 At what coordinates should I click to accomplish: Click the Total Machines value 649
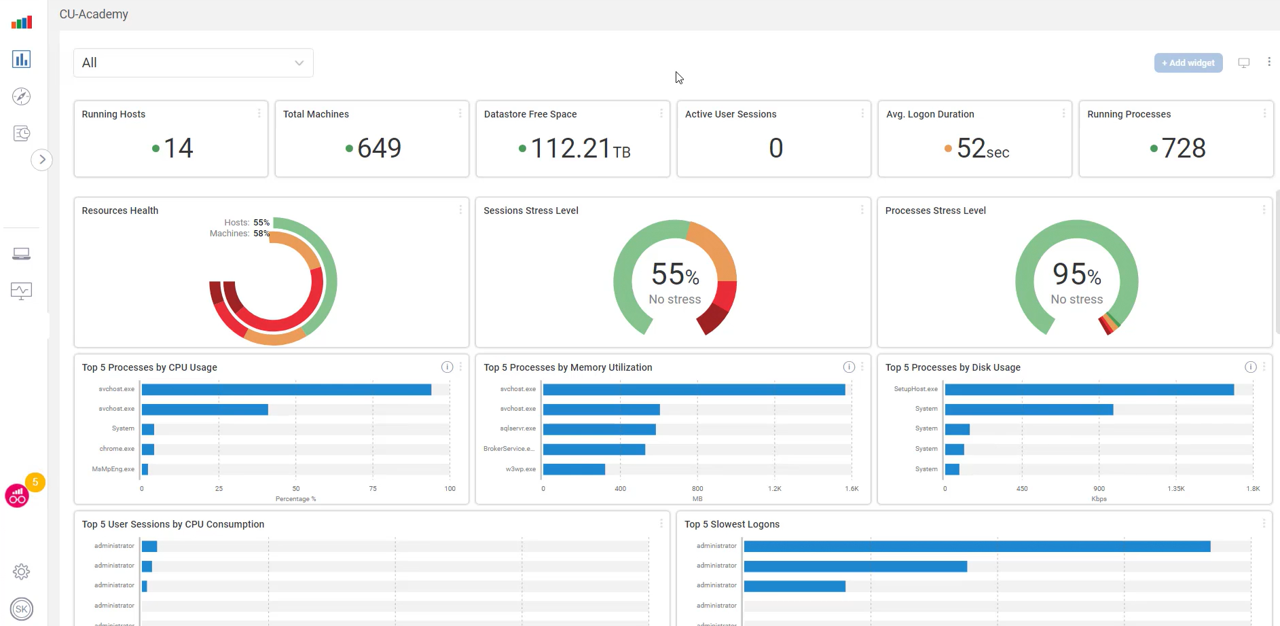click(x=379, y=148)
